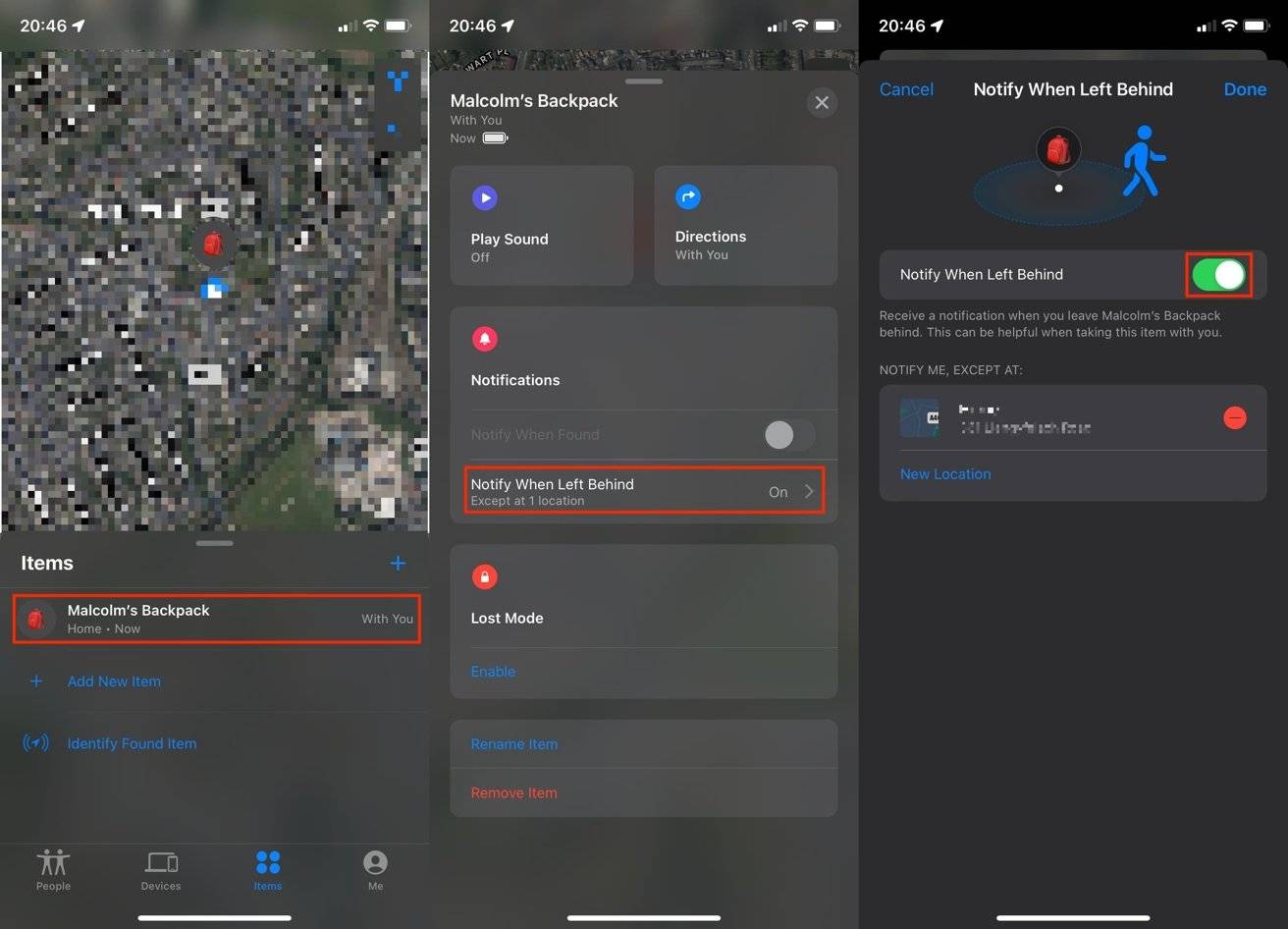The width and height of the screenshot is (1288, 929).
Task: Tap 20:46 clock on the left screen
Action: pyautogui.click(x=43, y=26)
